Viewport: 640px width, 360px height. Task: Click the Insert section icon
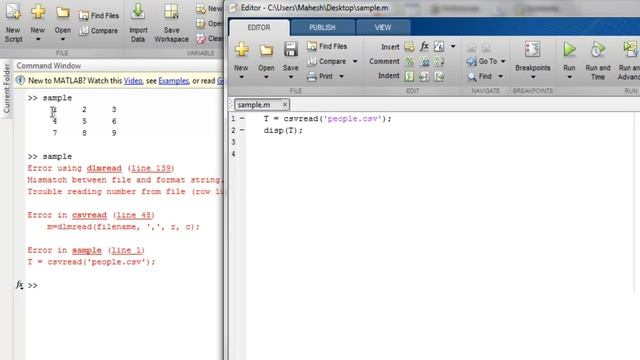tap(409, 47)
